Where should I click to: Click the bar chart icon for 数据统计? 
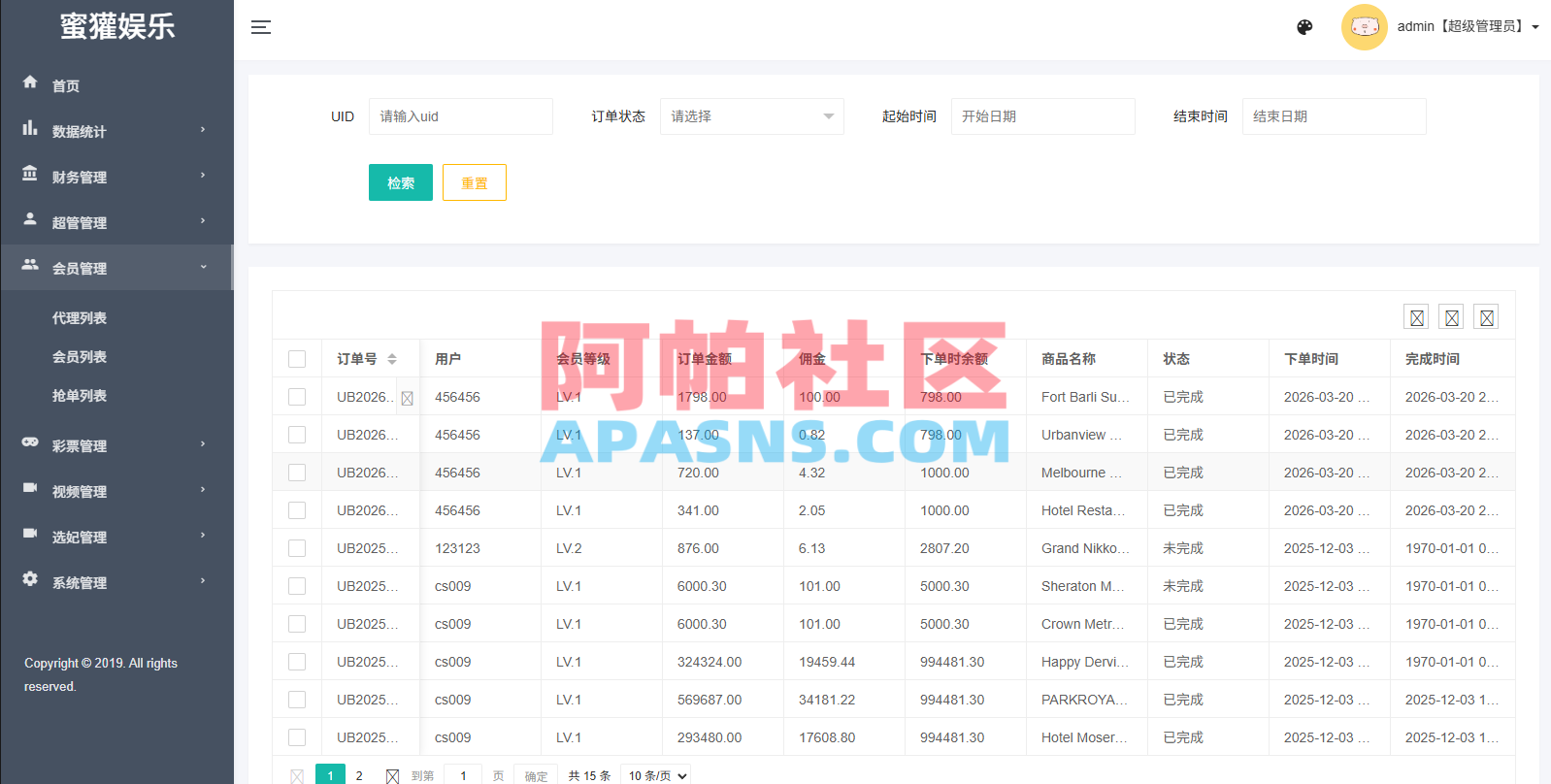click(x=30, y=128)
